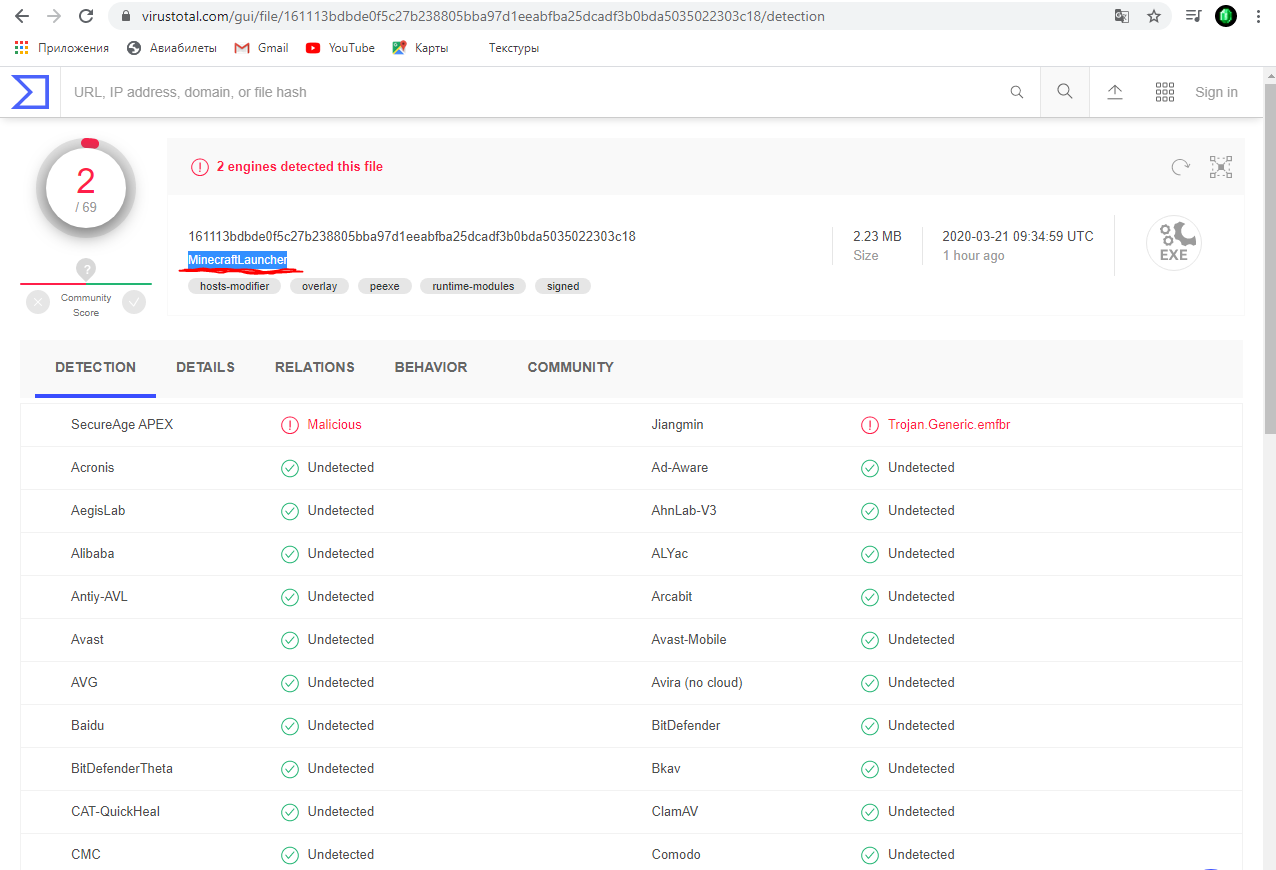Click the translate page icon
1276x870 pixels.
(1122, 16)
